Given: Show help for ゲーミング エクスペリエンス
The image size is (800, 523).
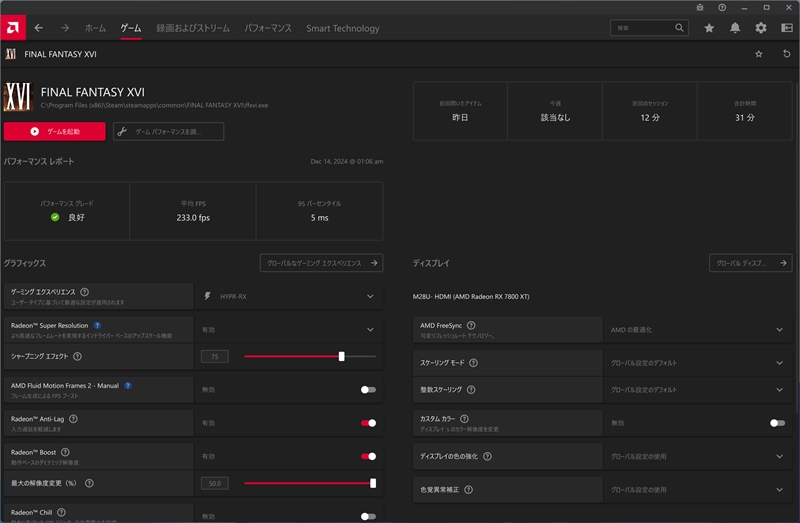Looking at the screenshot, I should pos(85,292).
